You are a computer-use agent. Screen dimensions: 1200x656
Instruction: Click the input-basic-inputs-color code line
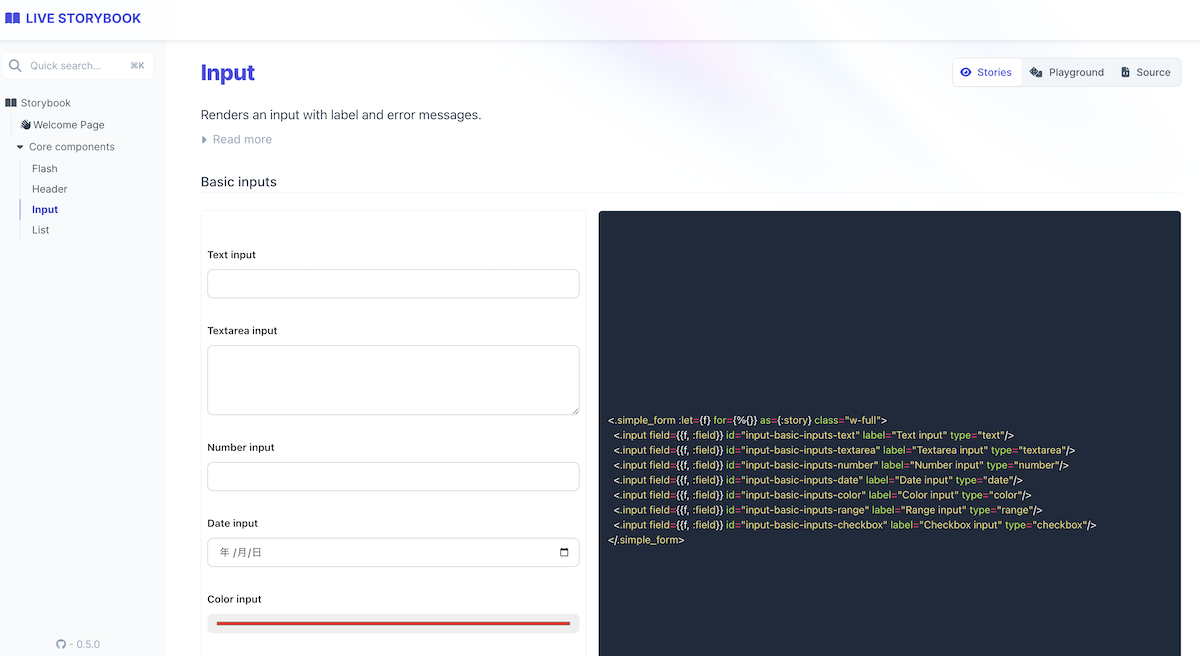pos(822,495)
